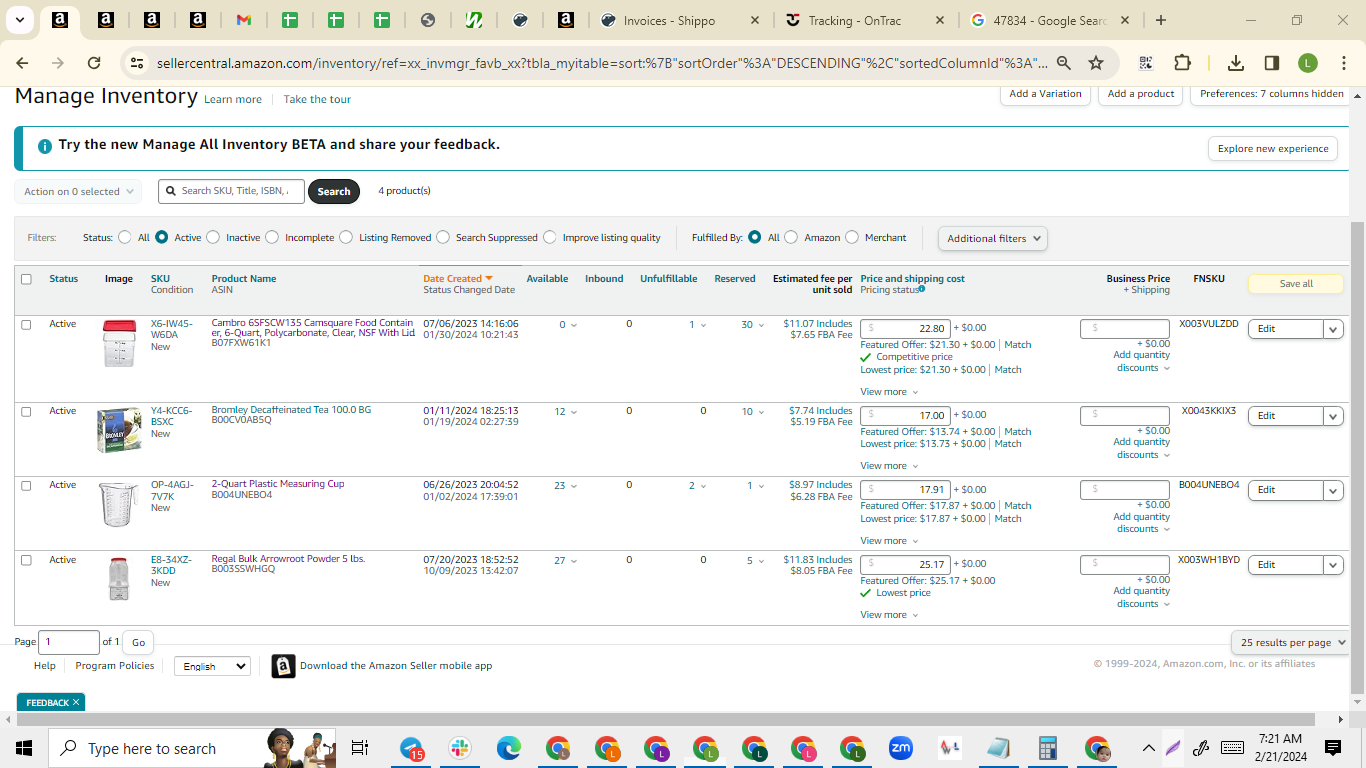This screenshot has height=768, width=1366.
Task: Open the Windows Start menu
Action: pyautogui.click(x=24, y=748)
